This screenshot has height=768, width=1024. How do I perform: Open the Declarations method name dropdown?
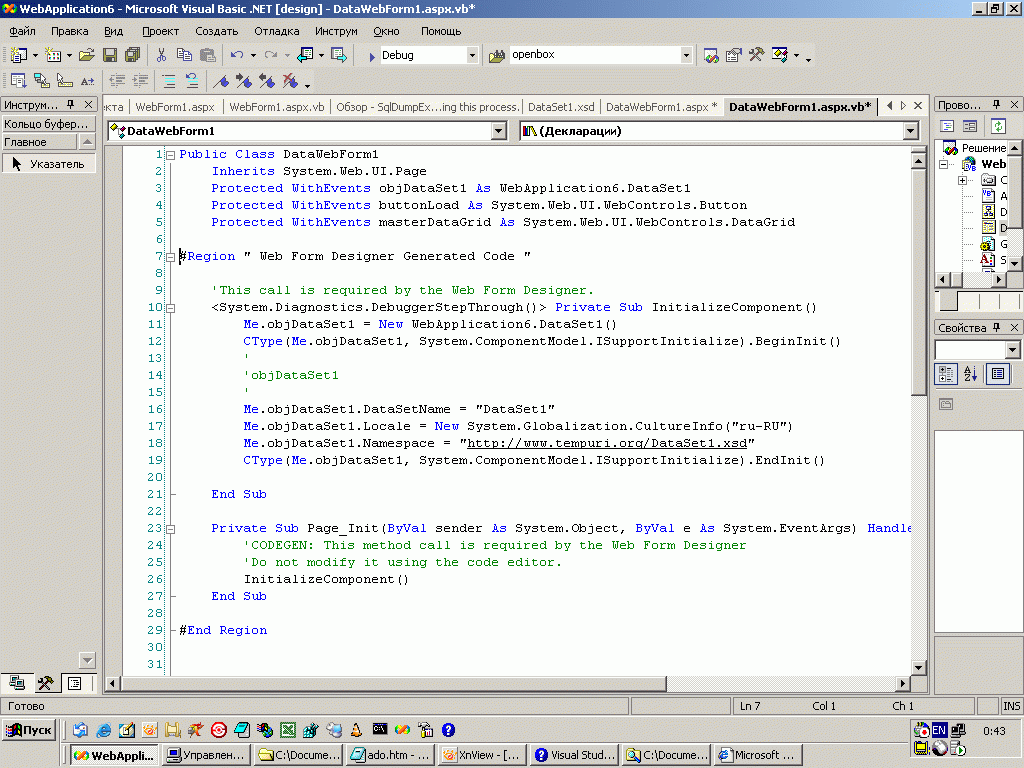911,131
